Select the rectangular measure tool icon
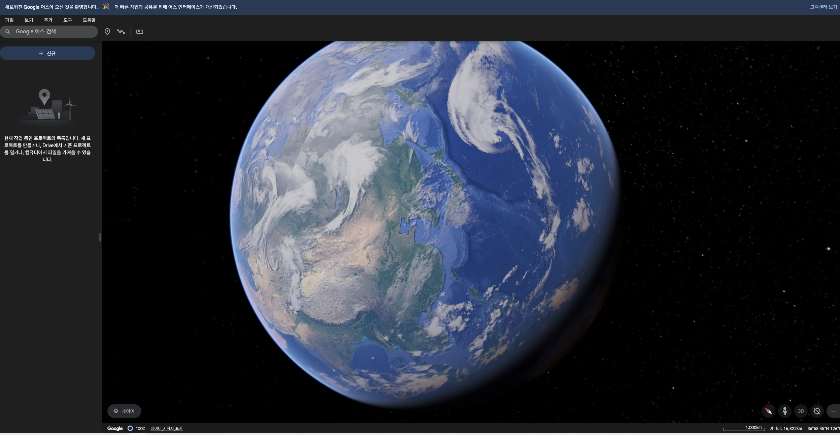Screen dimensions: 840x435 [x=139, y=32]
